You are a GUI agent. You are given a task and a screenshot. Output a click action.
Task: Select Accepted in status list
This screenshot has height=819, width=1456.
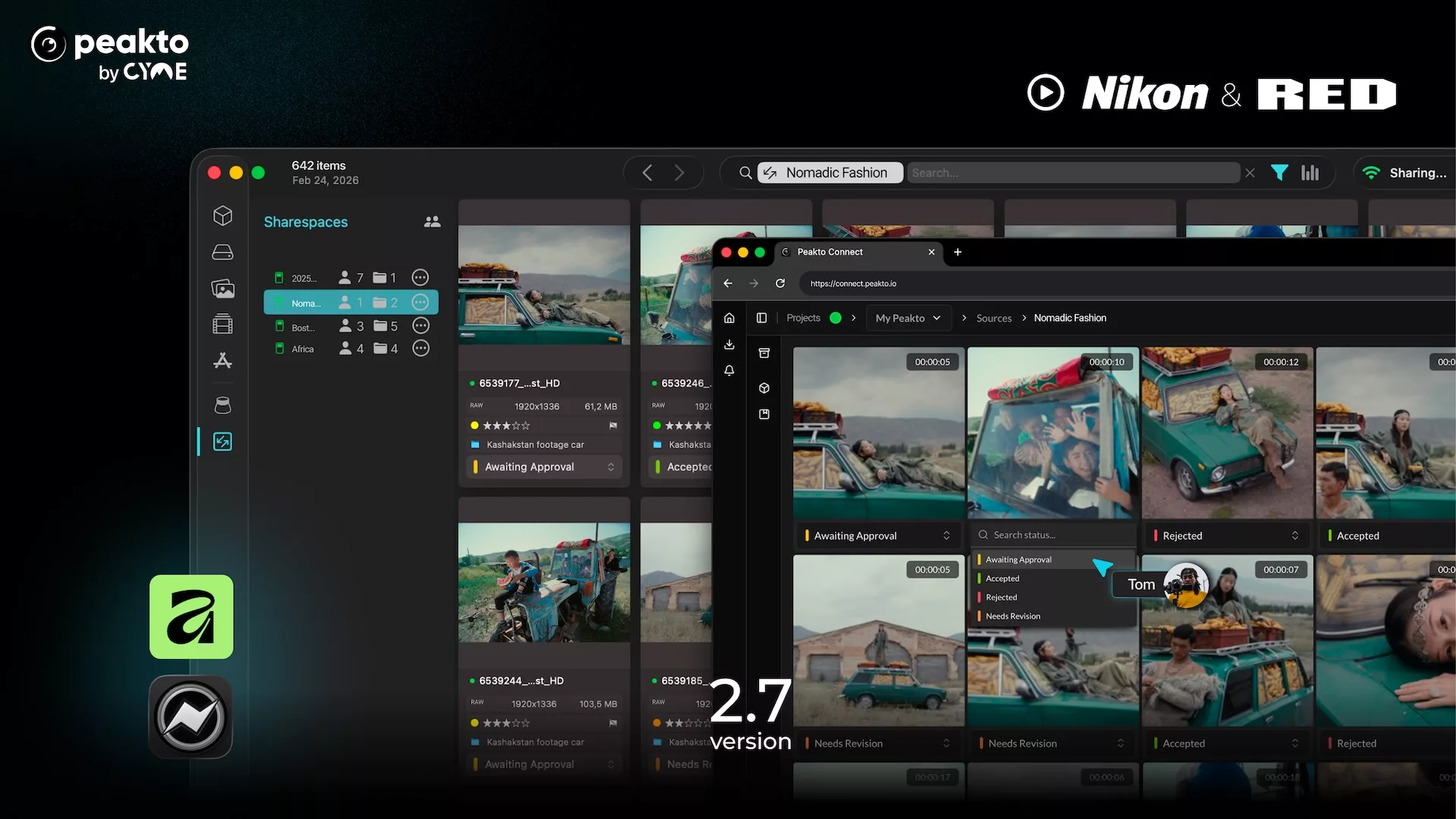point(1003,578)
